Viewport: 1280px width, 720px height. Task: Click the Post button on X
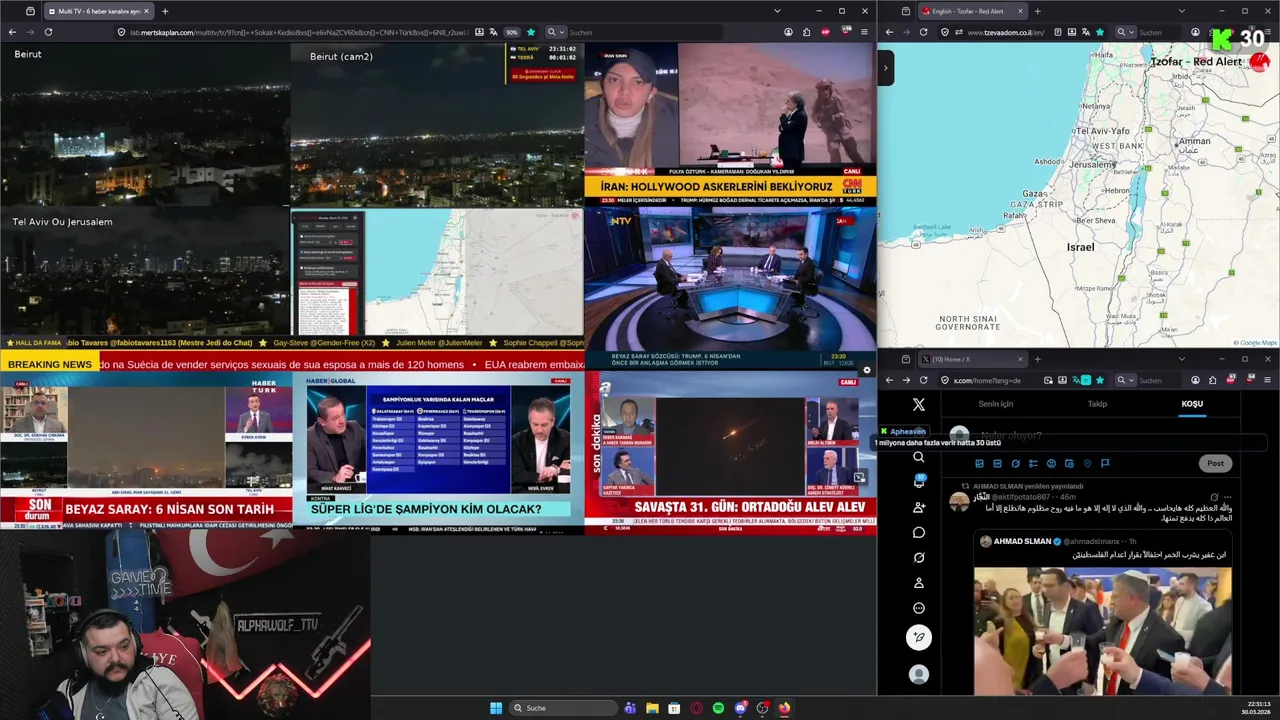1215,463
